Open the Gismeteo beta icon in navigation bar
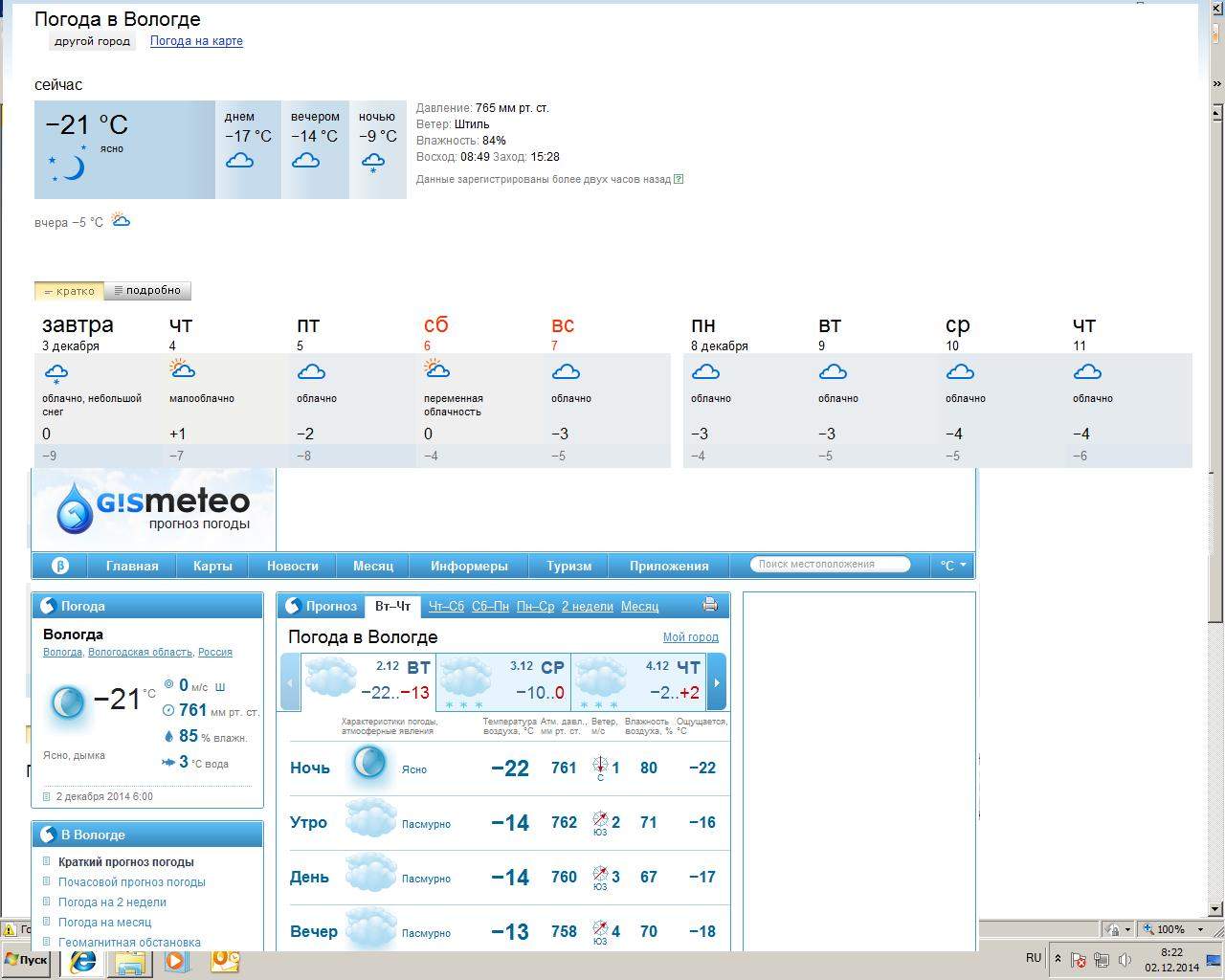The image size is (1225, 980). [x=60, y=566]
